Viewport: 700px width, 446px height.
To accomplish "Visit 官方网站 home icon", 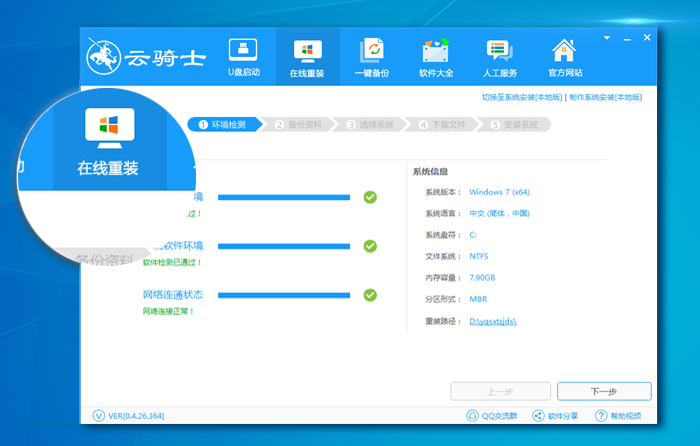I will point(565,58).
